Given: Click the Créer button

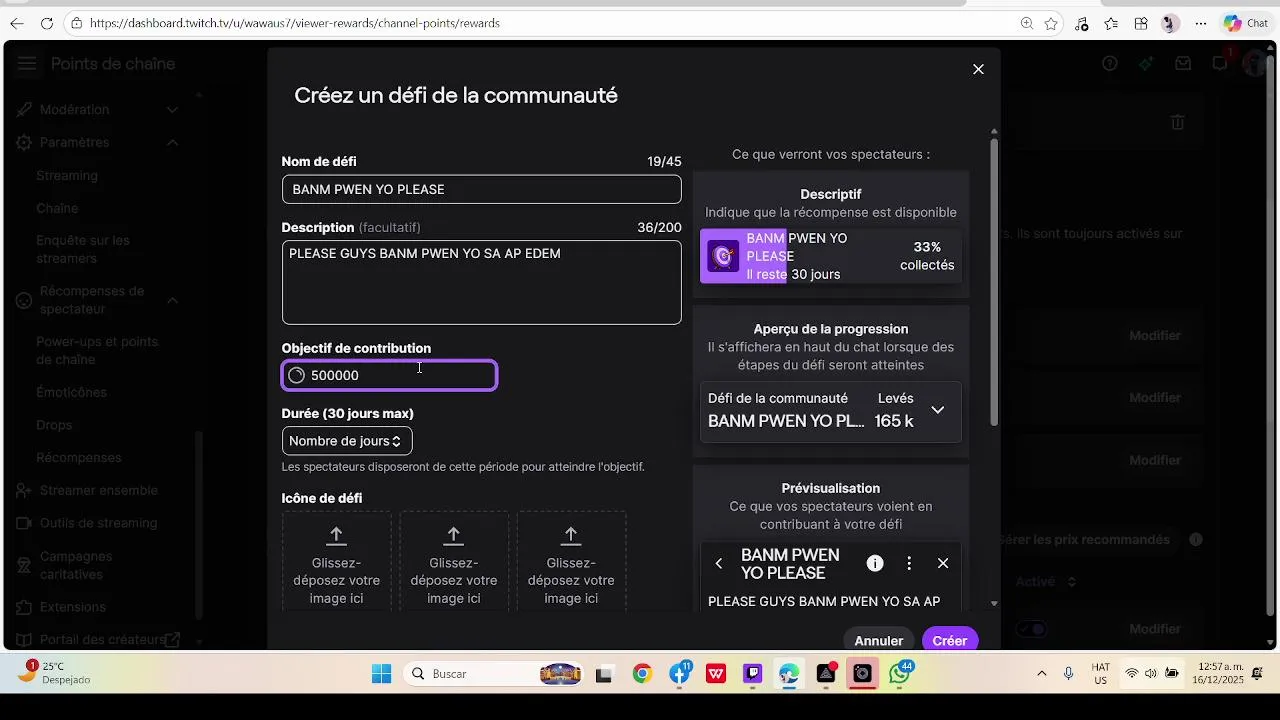Looking at the screenshot, I should [950, 640].
